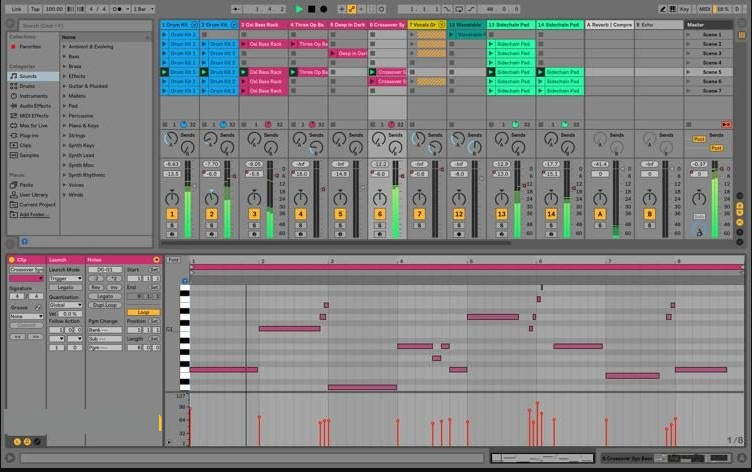This screenshot has width=752, height=472.
Task: Arm recording with the round Record button
Action: pos(324,9)
